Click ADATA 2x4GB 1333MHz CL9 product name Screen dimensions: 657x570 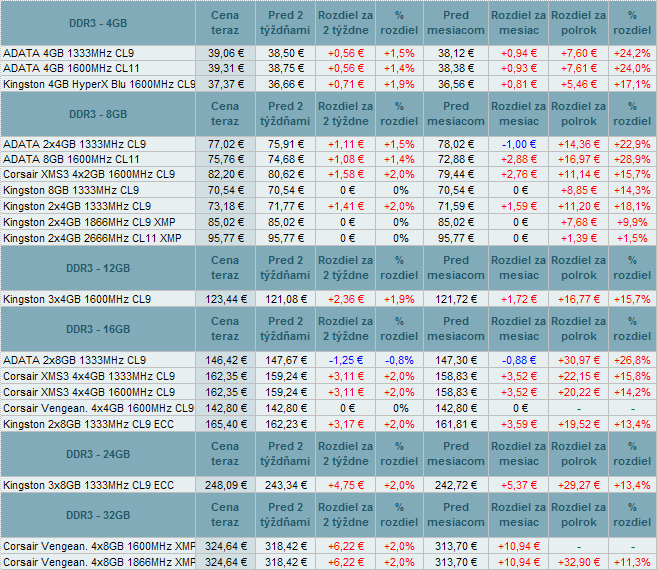[x=75, y=144]
